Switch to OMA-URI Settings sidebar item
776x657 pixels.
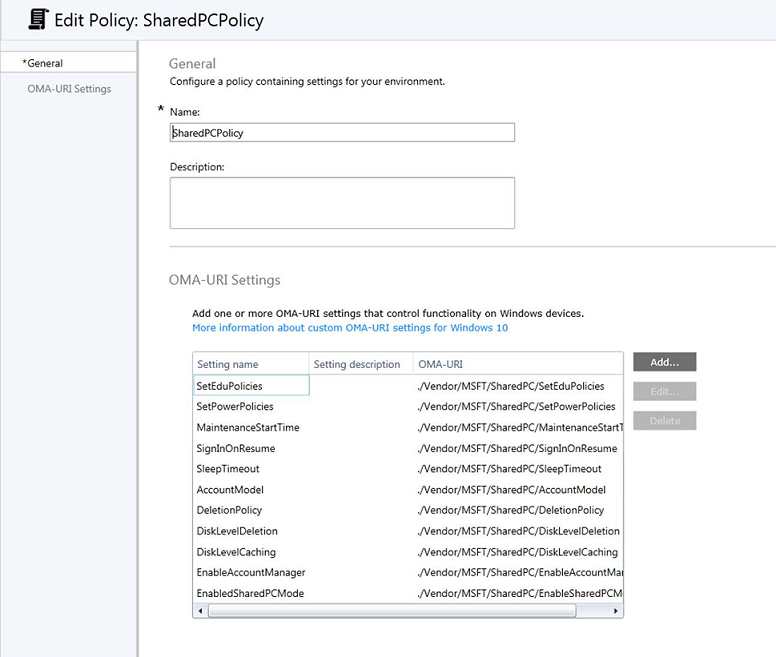coord(69,89)
